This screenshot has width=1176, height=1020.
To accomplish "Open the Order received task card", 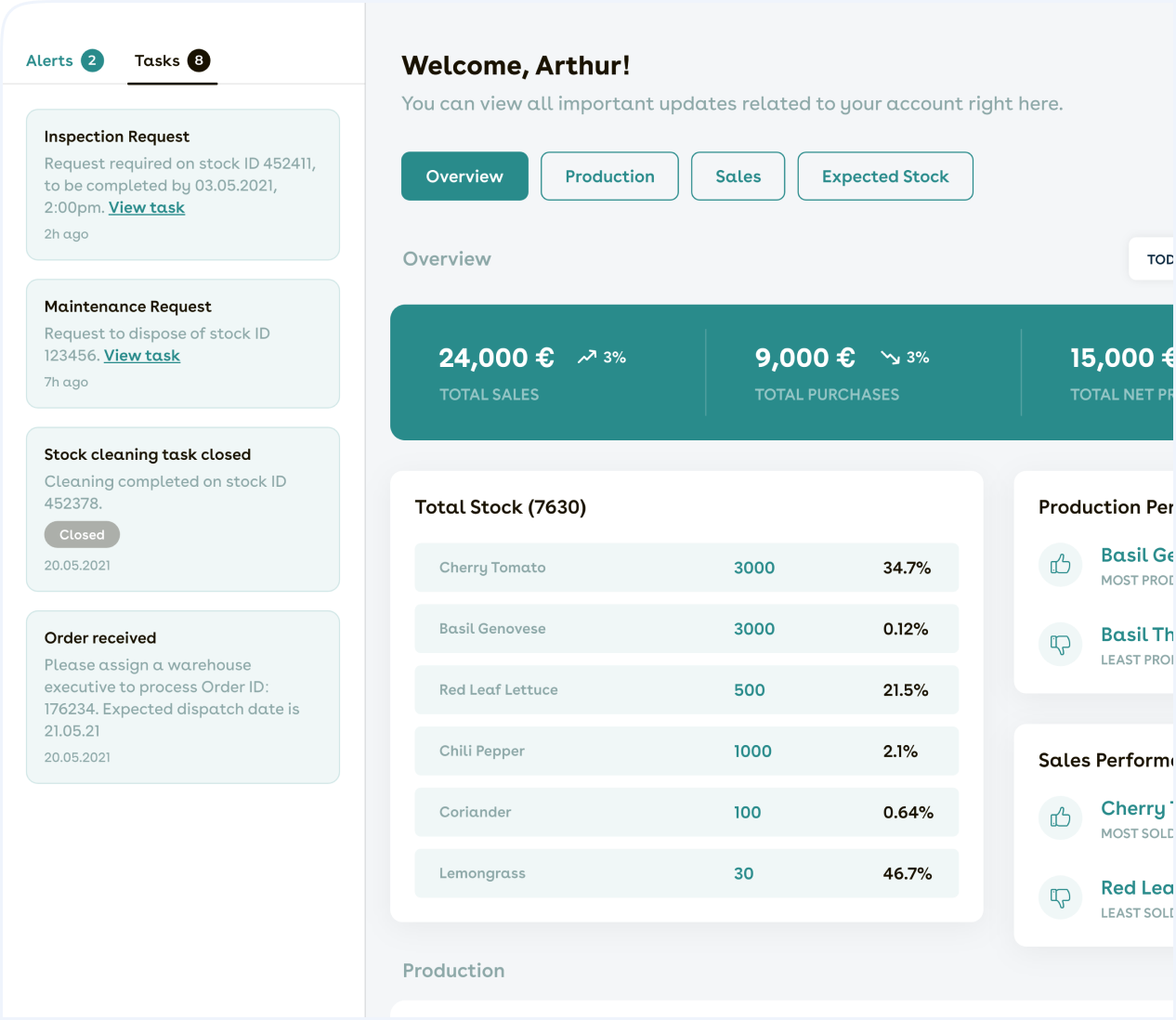I will tap(183, 697).
